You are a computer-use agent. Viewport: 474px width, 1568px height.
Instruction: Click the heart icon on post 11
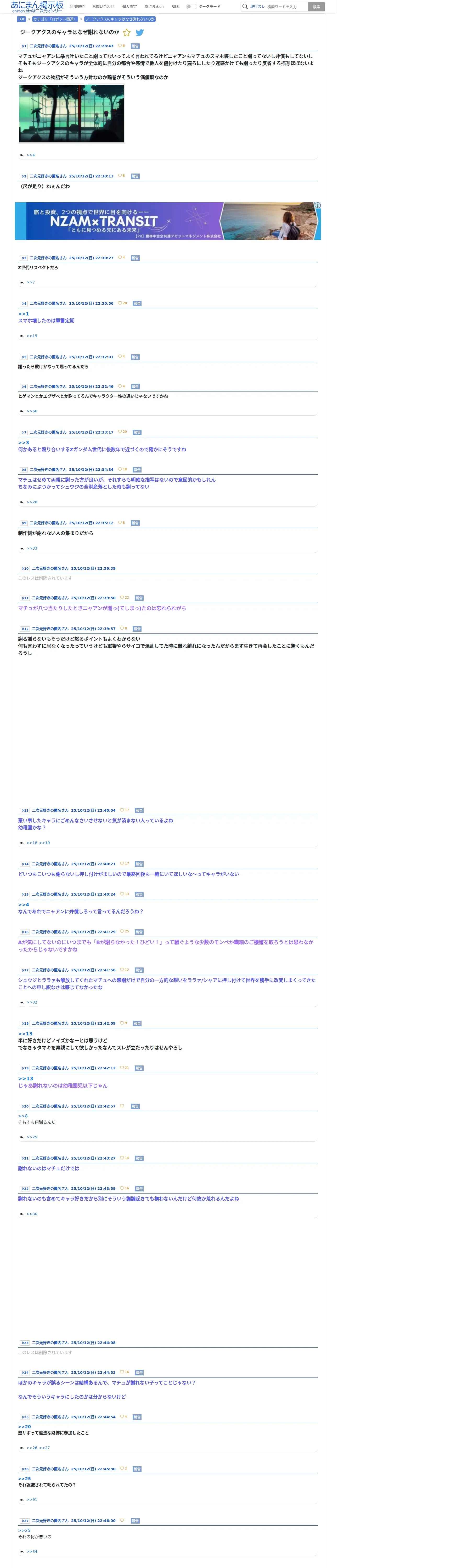[122, 598]
